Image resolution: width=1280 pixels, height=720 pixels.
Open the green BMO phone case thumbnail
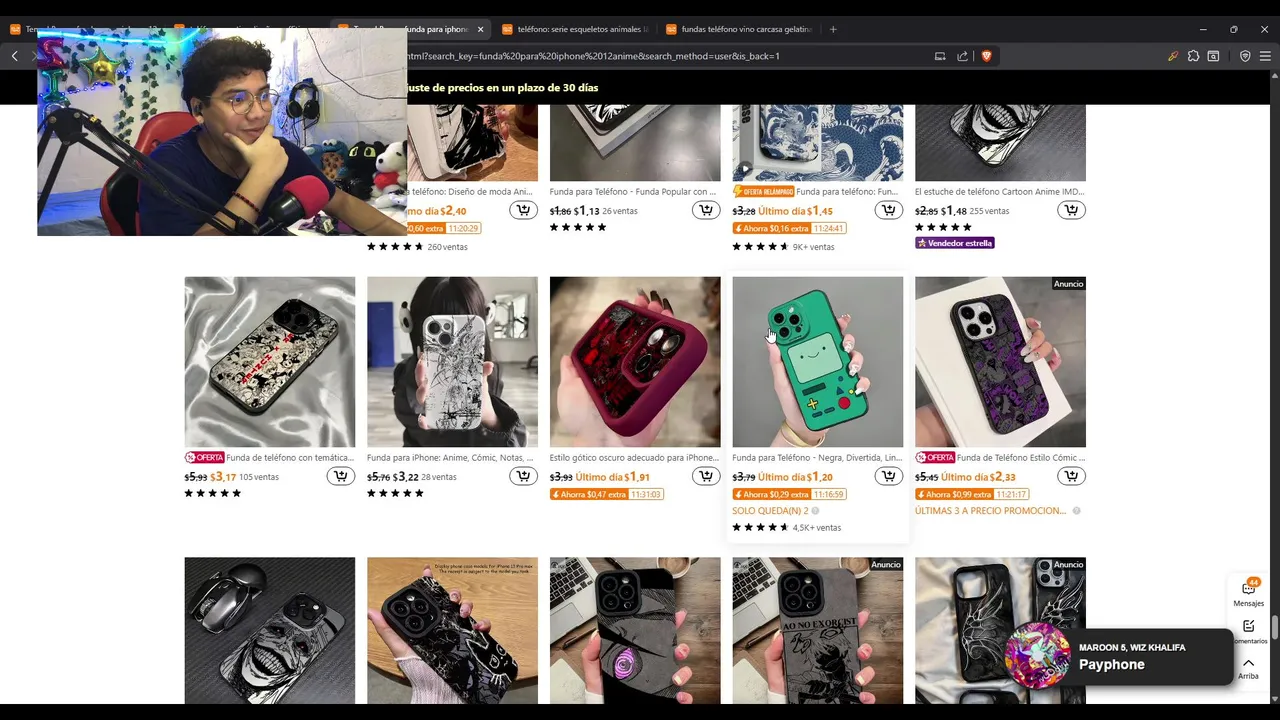817,362
